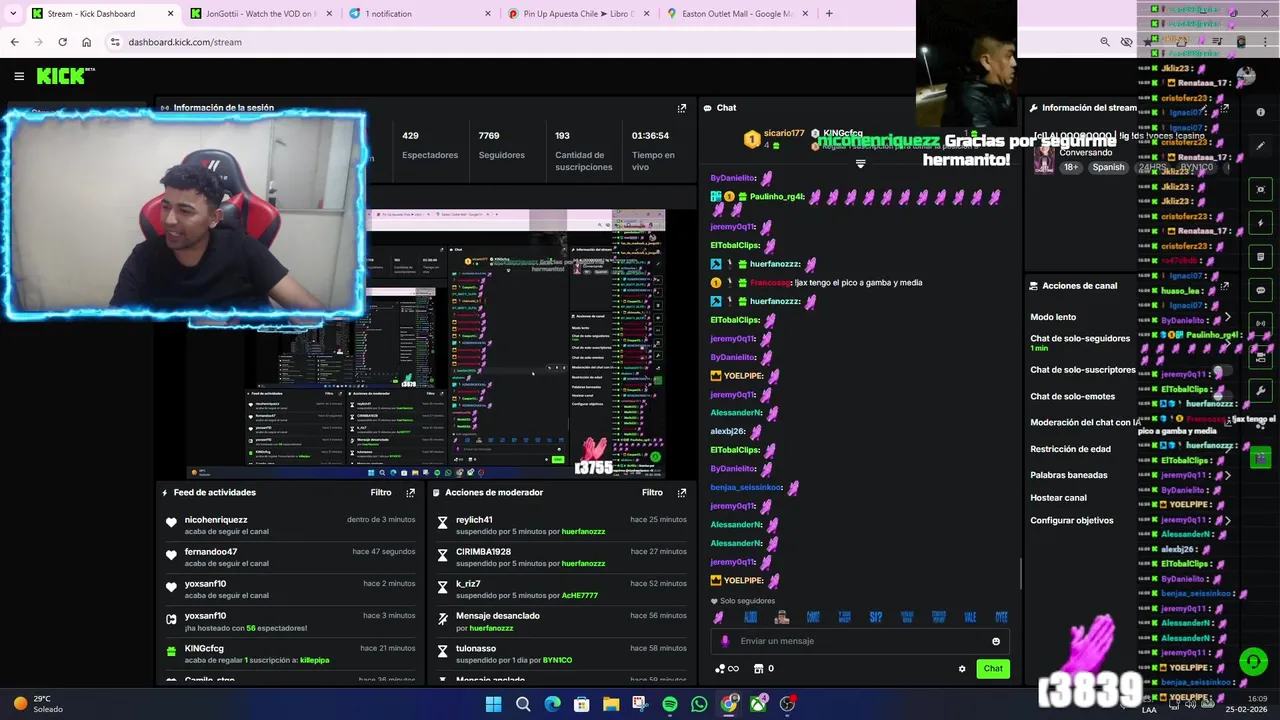Pop out the Información de la sesión panel
Image resolution: width=1280 pixels, height=720 pixels.
[682, 108]
